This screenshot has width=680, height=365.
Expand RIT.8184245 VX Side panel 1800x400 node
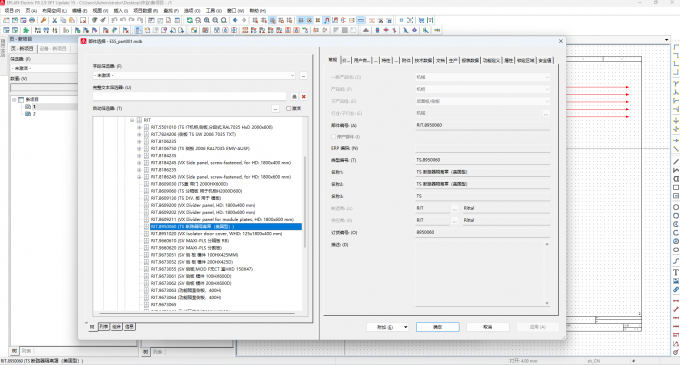(x=139, y=163)
